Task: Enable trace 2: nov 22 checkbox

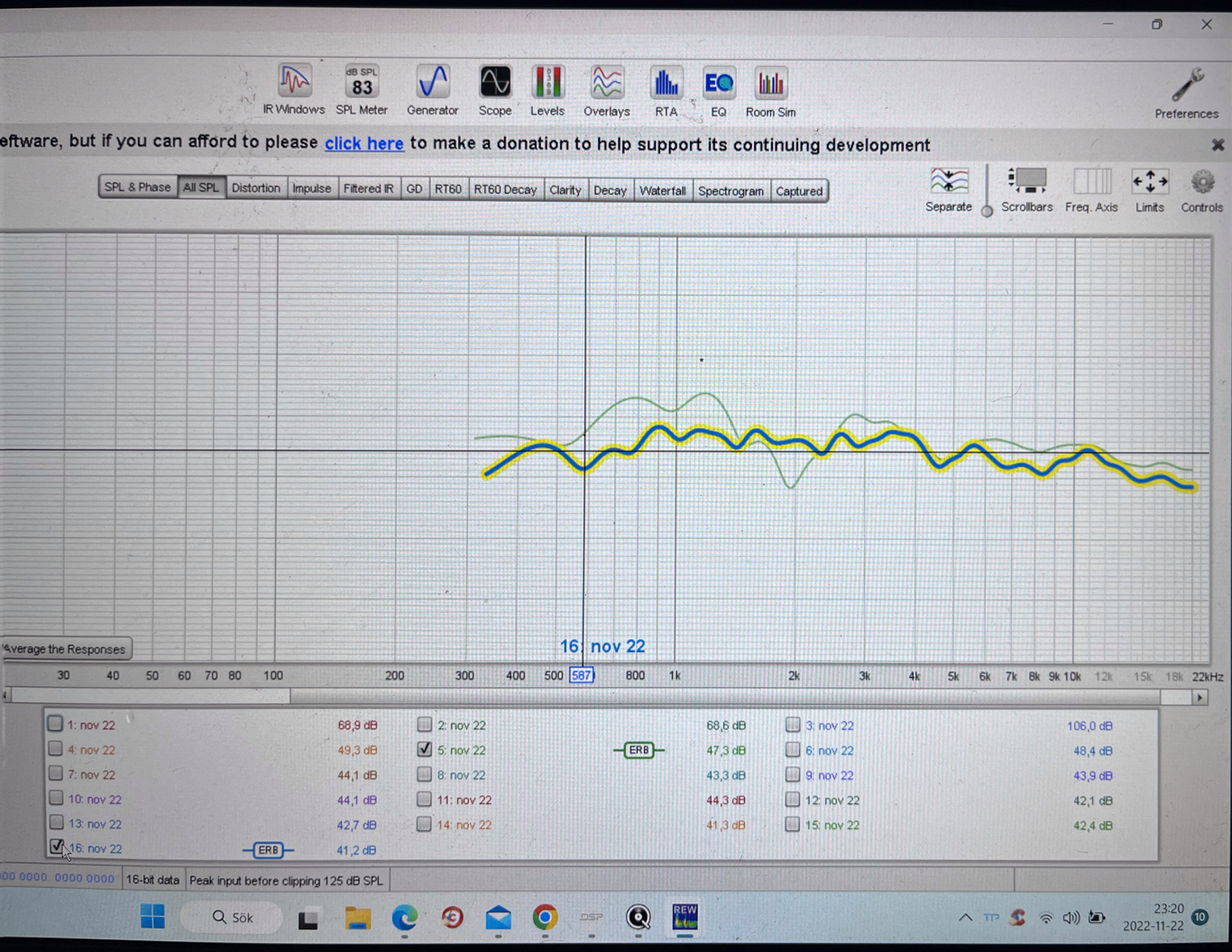Action: click(x=424, y=724)
